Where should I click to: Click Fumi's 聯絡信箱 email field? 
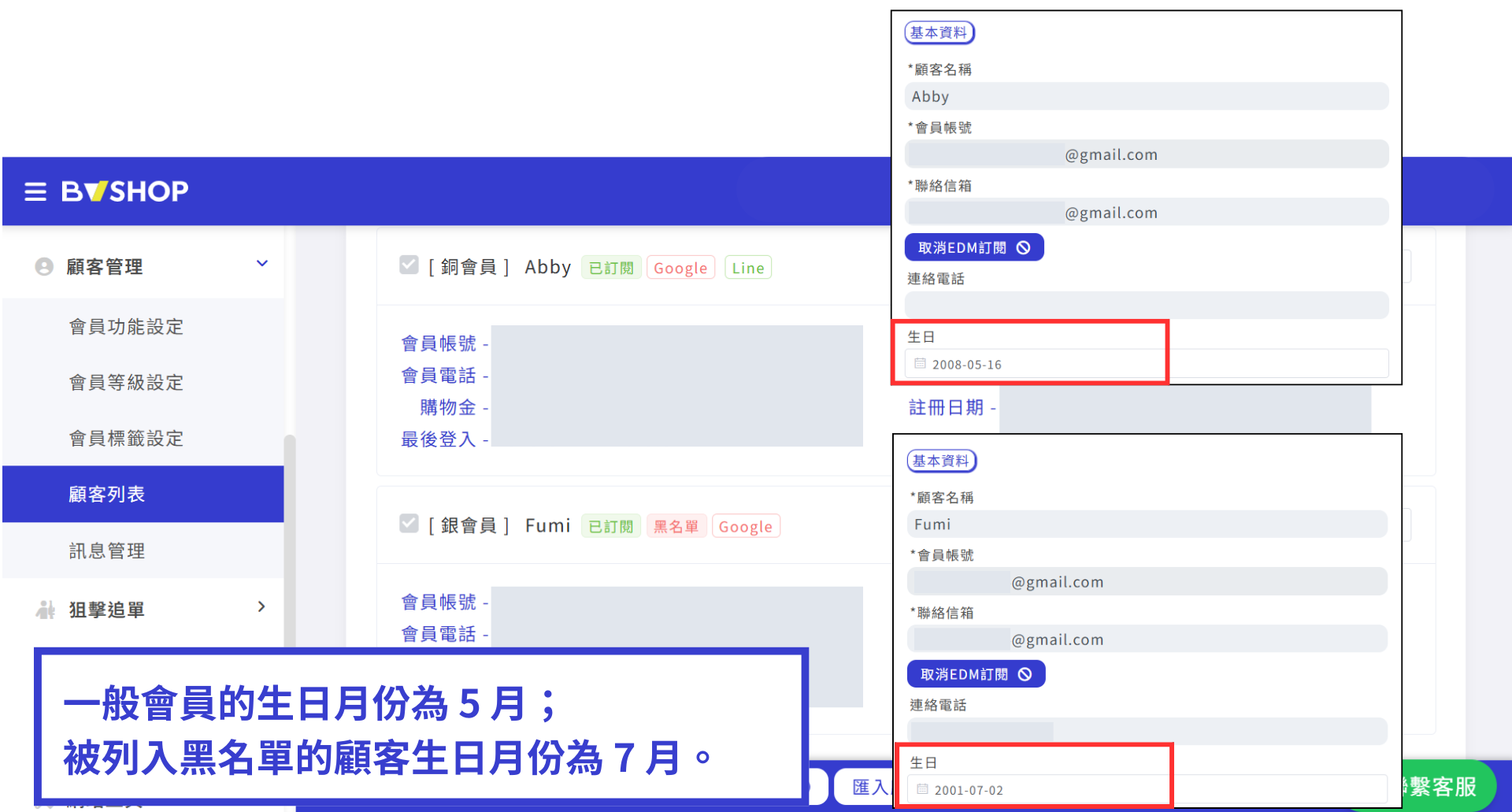pyautogui.click(x=1147, y=639)
